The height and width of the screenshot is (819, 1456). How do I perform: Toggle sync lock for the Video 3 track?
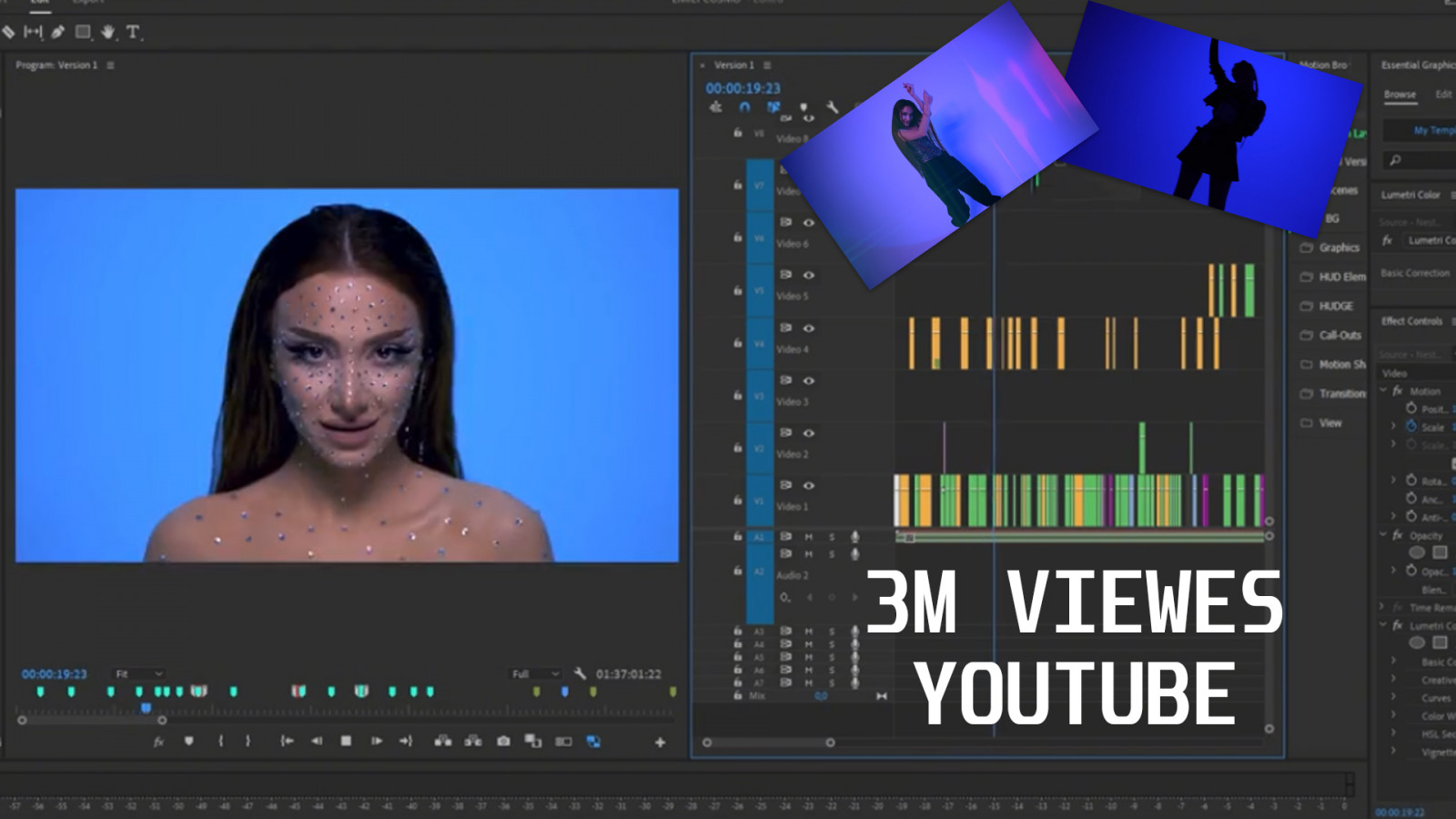(x=785, y=380)
